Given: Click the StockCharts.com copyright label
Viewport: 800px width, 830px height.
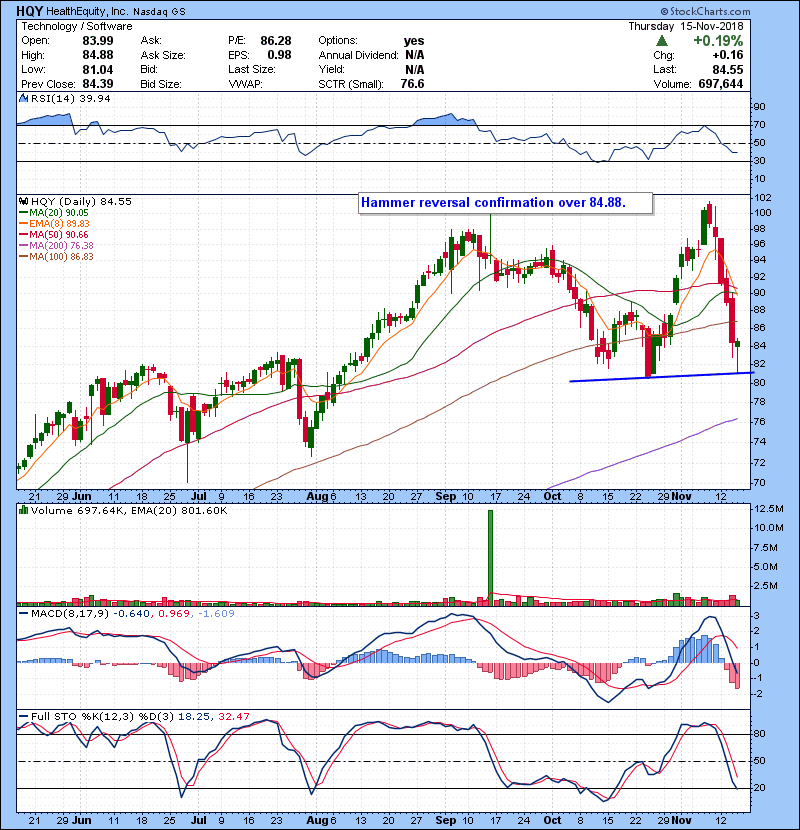Looking at the screenshot, I should tap(705, 11).
